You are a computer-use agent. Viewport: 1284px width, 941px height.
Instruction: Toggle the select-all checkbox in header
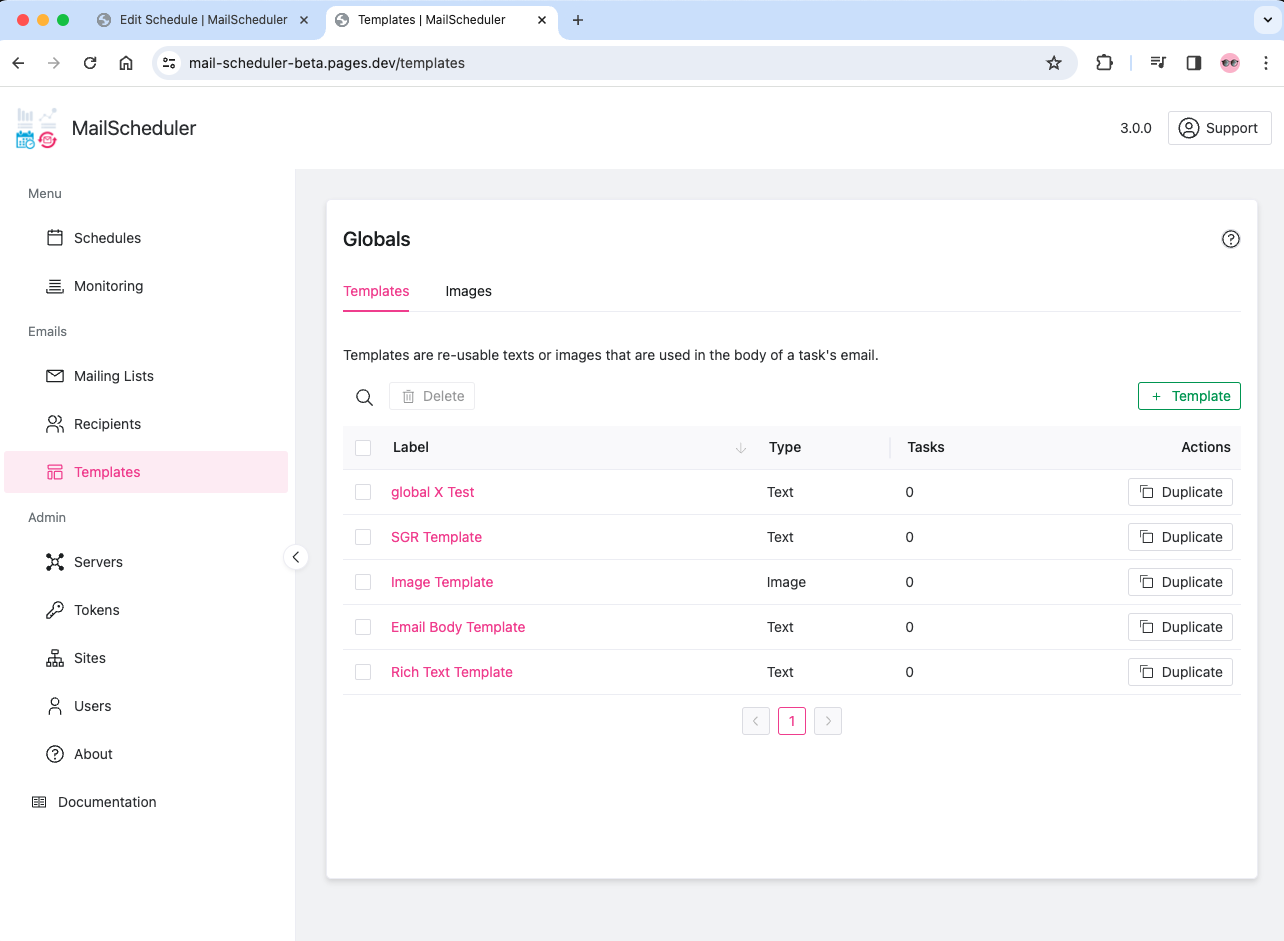click(363, 448)
